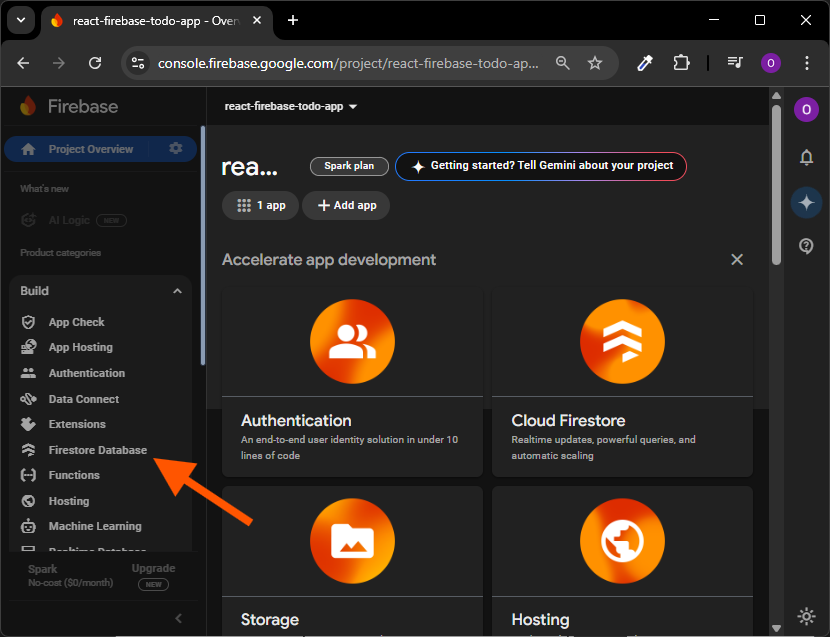Click the Cloud Firestore card orange icon

pos(622,342)
